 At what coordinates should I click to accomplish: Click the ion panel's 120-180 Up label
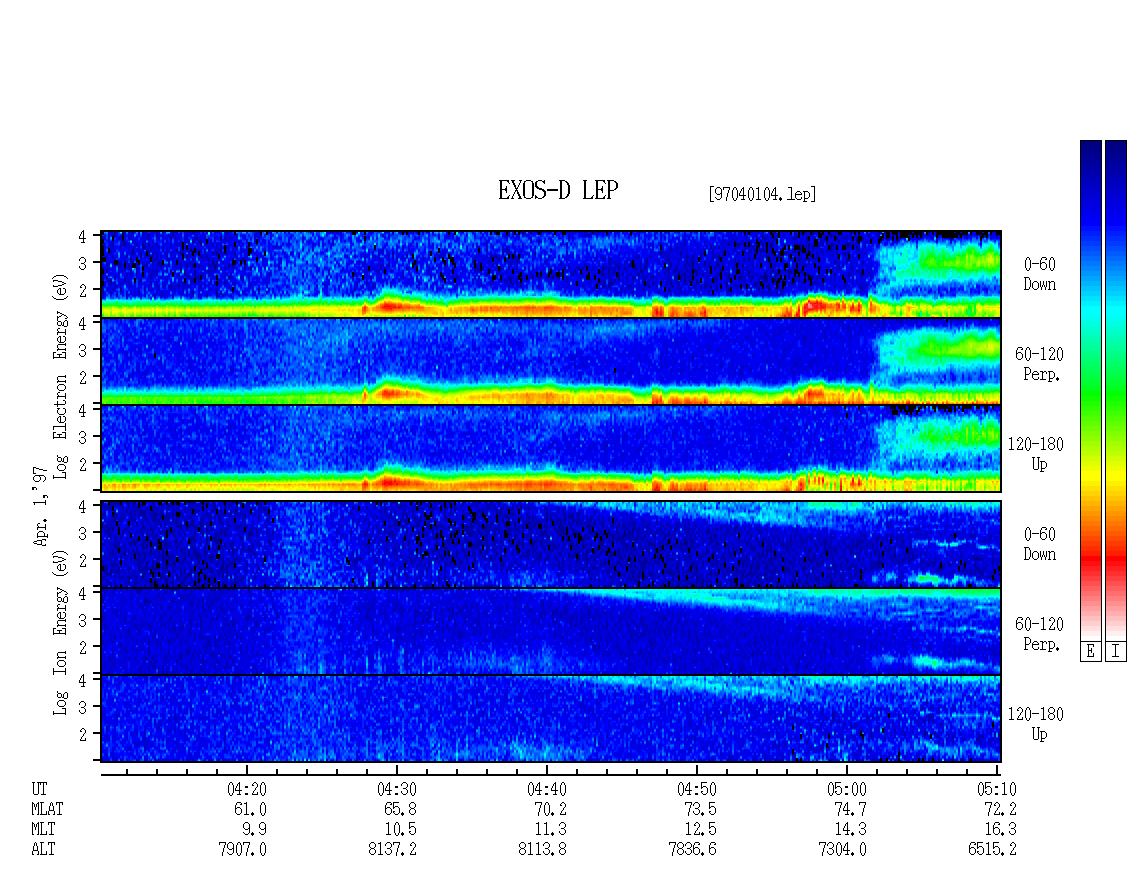point(1036,724)
